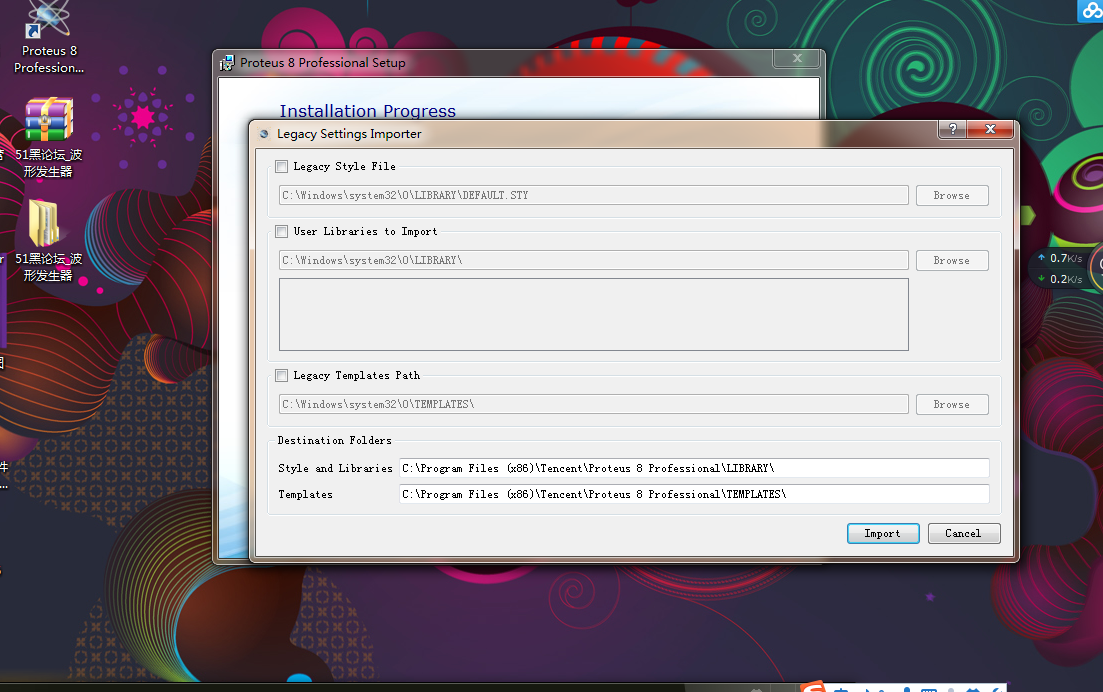This screenshot has height=692, width=1103.
Task: Click the Destination Folders group label
Action: (x=334, y=440)
